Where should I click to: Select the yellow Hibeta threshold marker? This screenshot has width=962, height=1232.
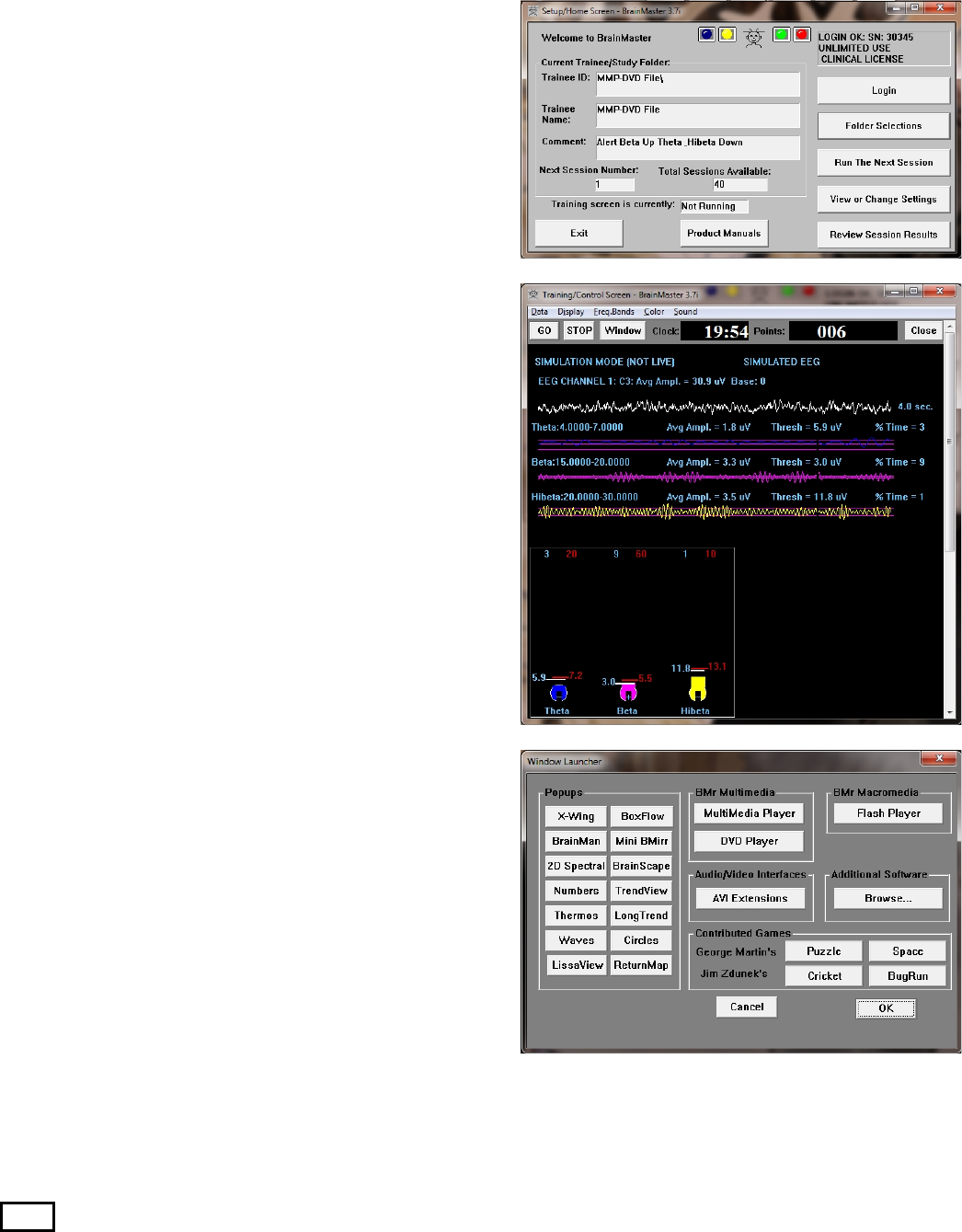(x=697, y=689)
